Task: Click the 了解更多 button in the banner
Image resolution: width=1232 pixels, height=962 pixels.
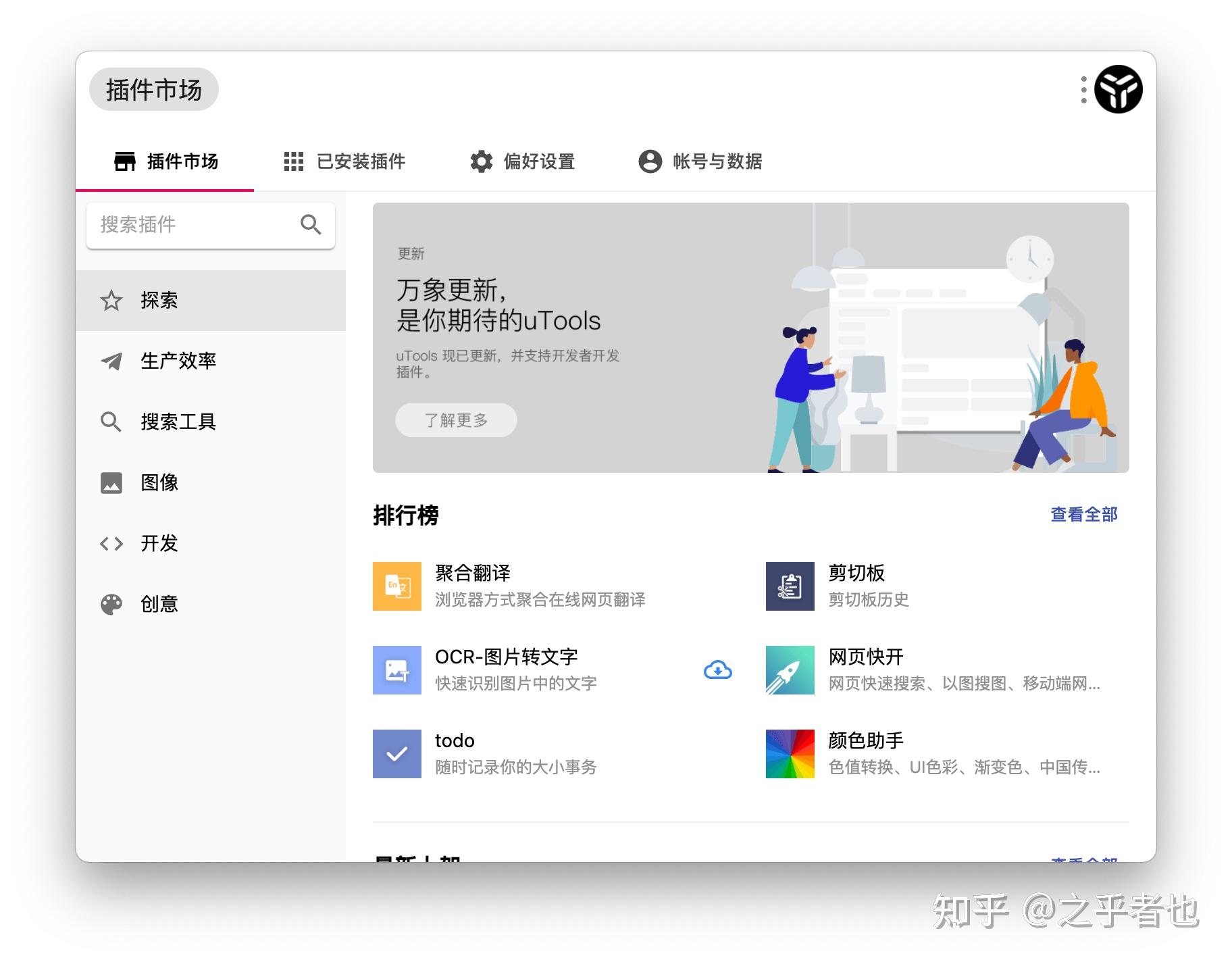Action: click(455, 420)
